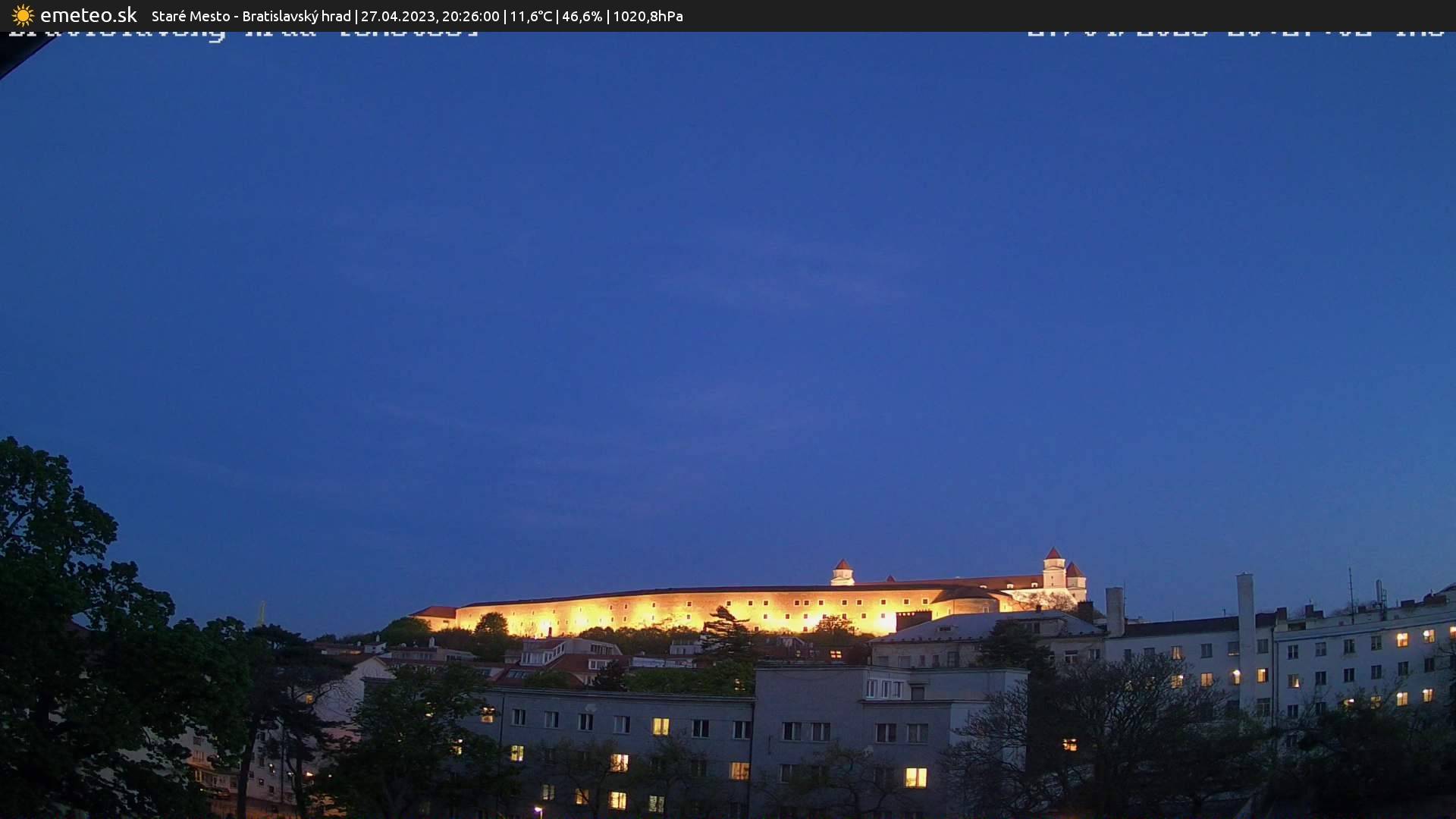Expand the location details section
Image resolution: width=1456 pixels, height=819 pixels.
(250, 15)
